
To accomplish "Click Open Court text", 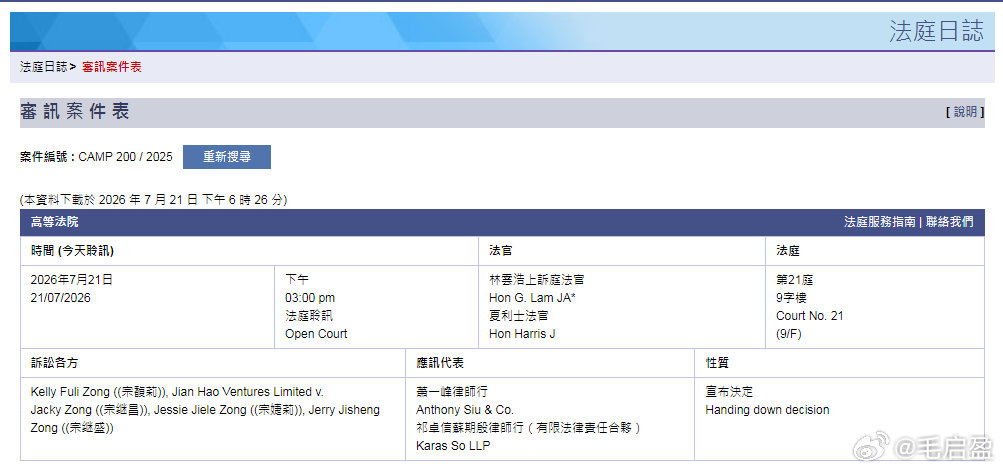I will point(317,334).
